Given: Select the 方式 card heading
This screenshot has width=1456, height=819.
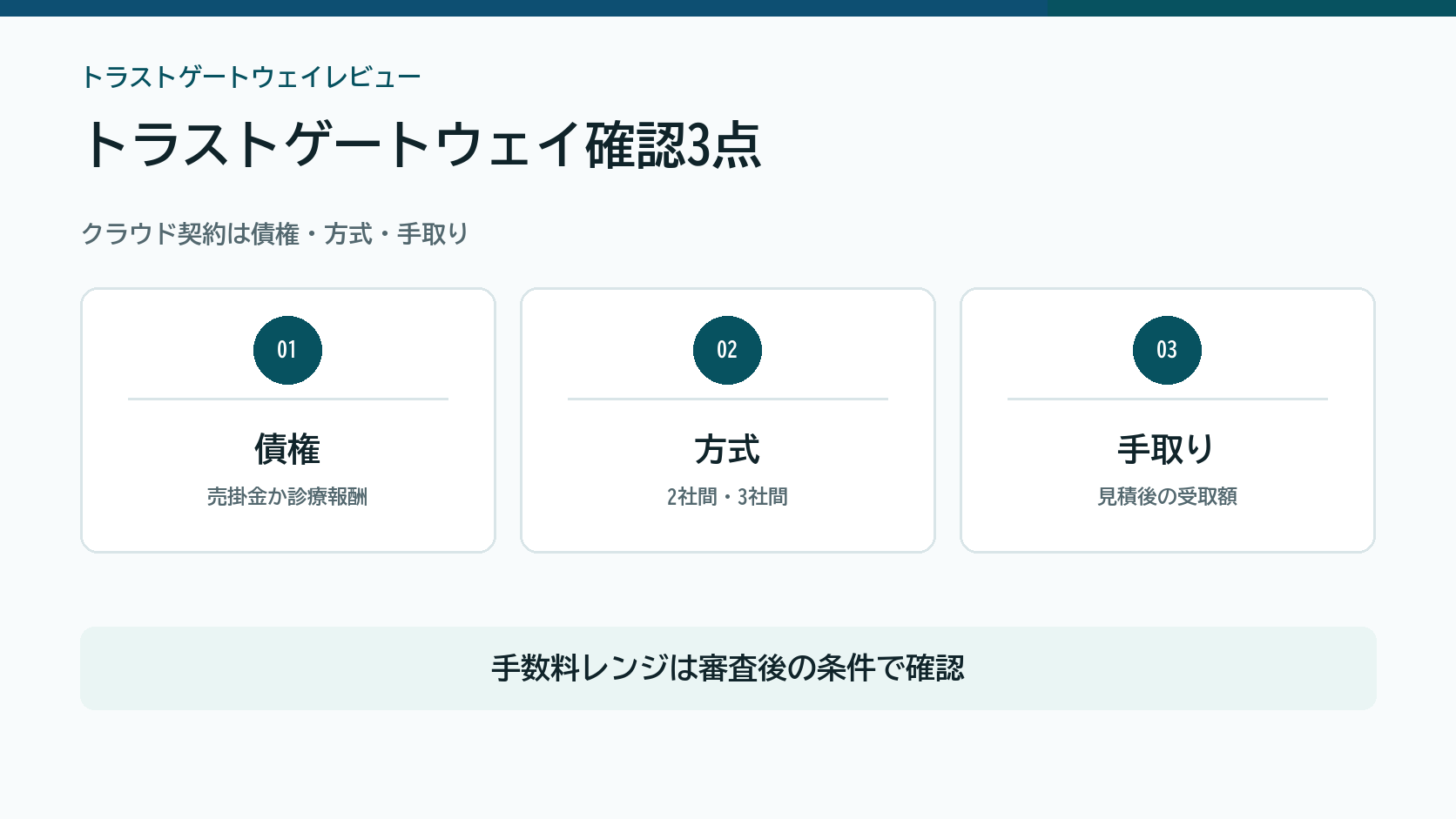Looking at the screenshot, I should (x=727, y=450).
